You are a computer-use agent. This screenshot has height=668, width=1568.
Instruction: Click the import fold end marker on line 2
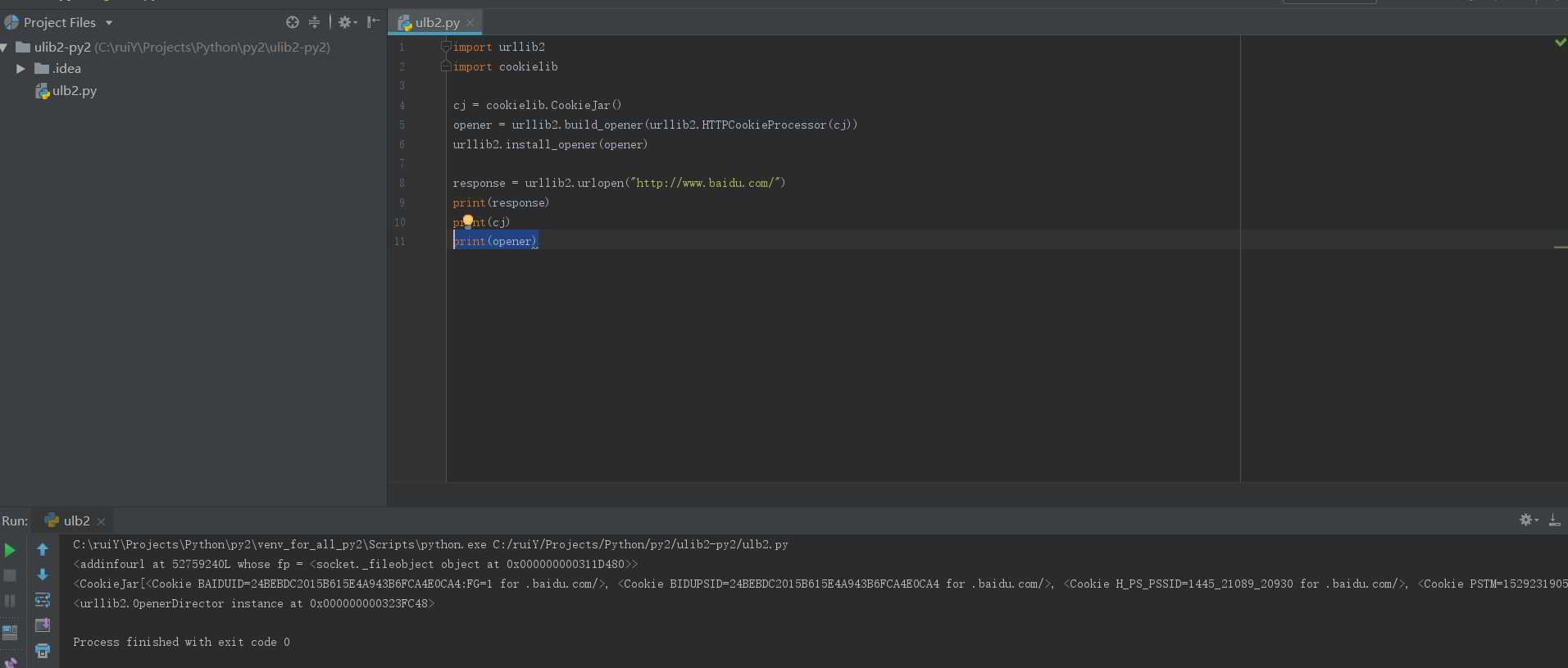446,66
